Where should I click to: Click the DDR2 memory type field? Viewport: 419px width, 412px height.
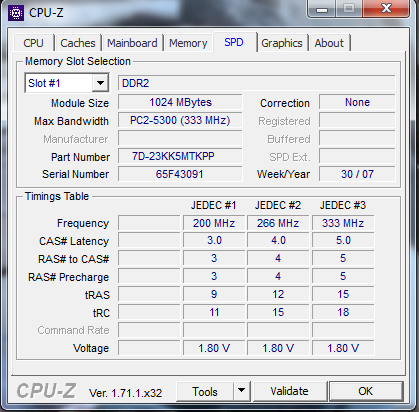tap(256, 83)
